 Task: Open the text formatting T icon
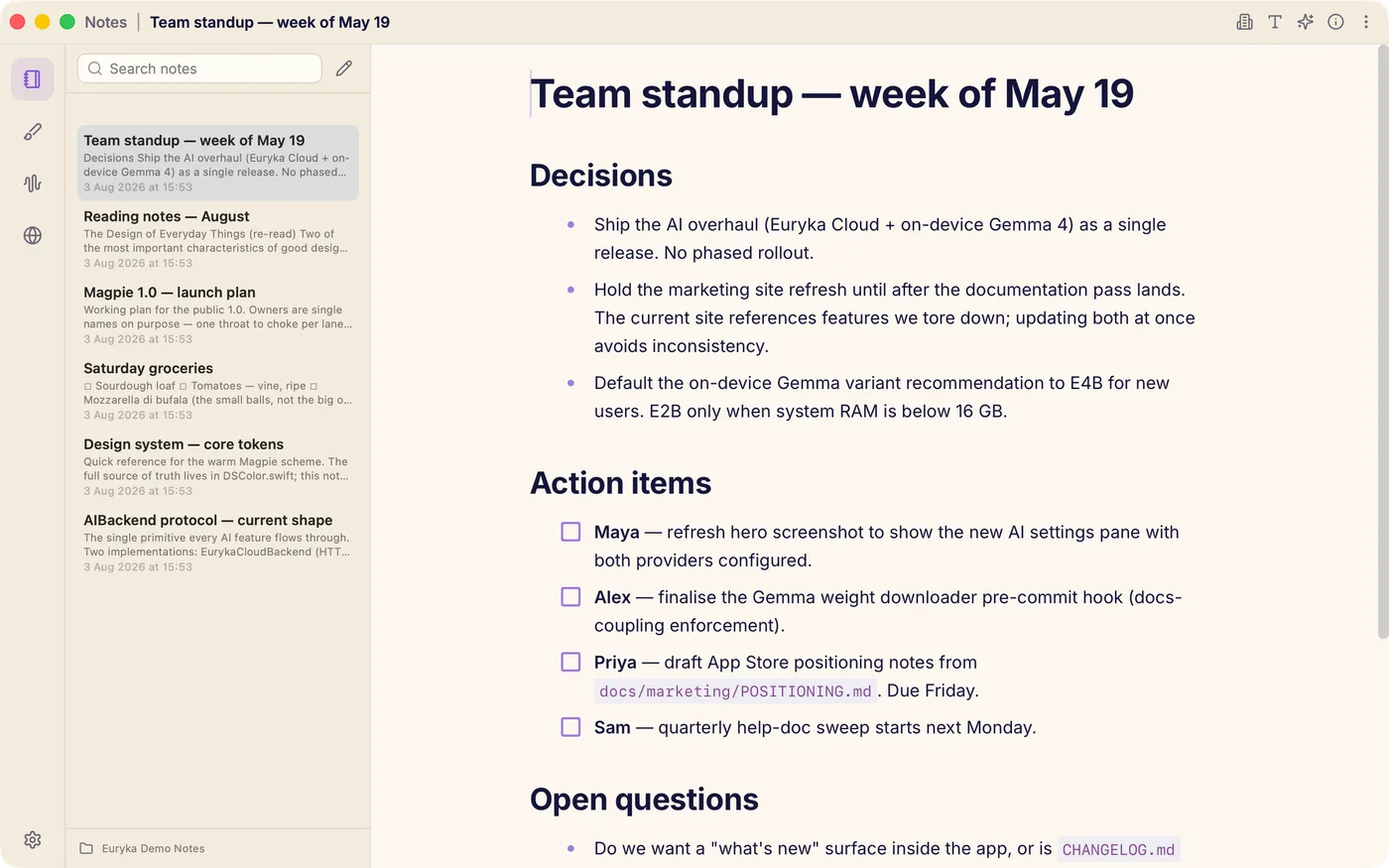[x=1275, y=22]
